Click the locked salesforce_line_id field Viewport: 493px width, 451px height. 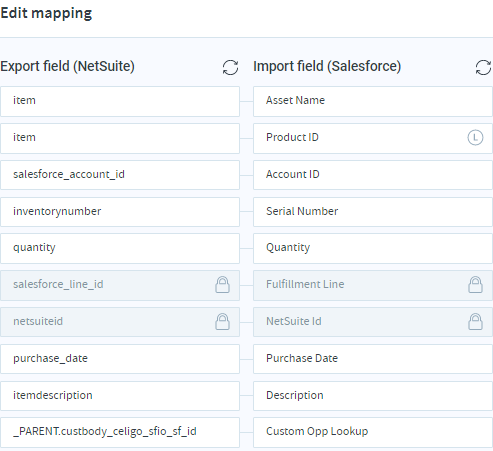click(x=120, y=285)
